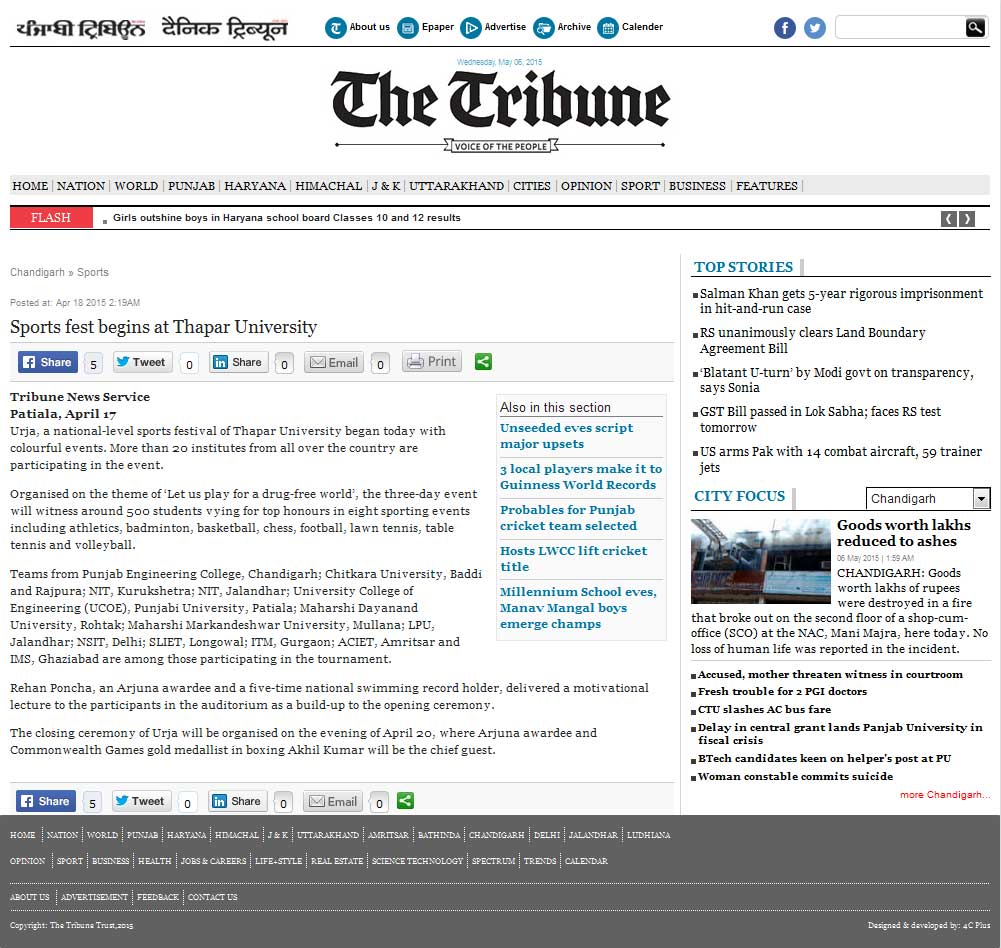
Task: Open green ShareThis icon near Print
Action: (x=483, y=362)
